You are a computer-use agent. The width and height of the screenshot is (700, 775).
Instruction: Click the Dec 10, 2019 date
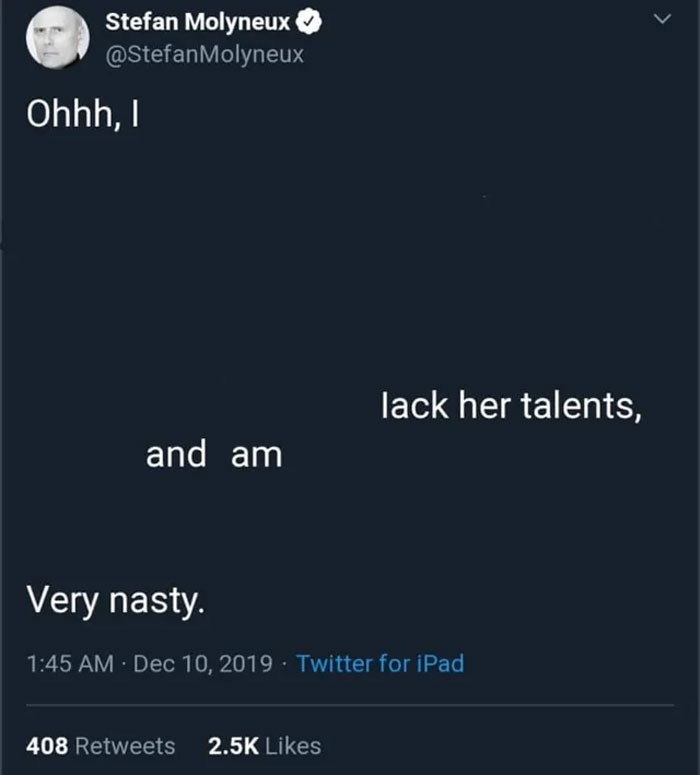coord(201,663)
